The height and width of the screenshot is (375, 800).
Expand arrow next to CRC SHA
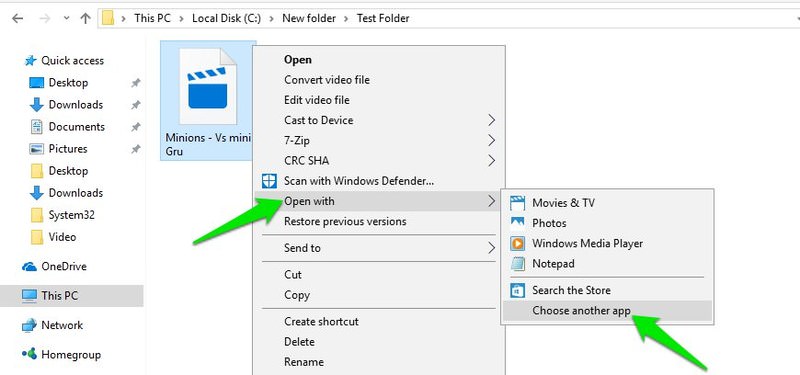pos(491,161)
